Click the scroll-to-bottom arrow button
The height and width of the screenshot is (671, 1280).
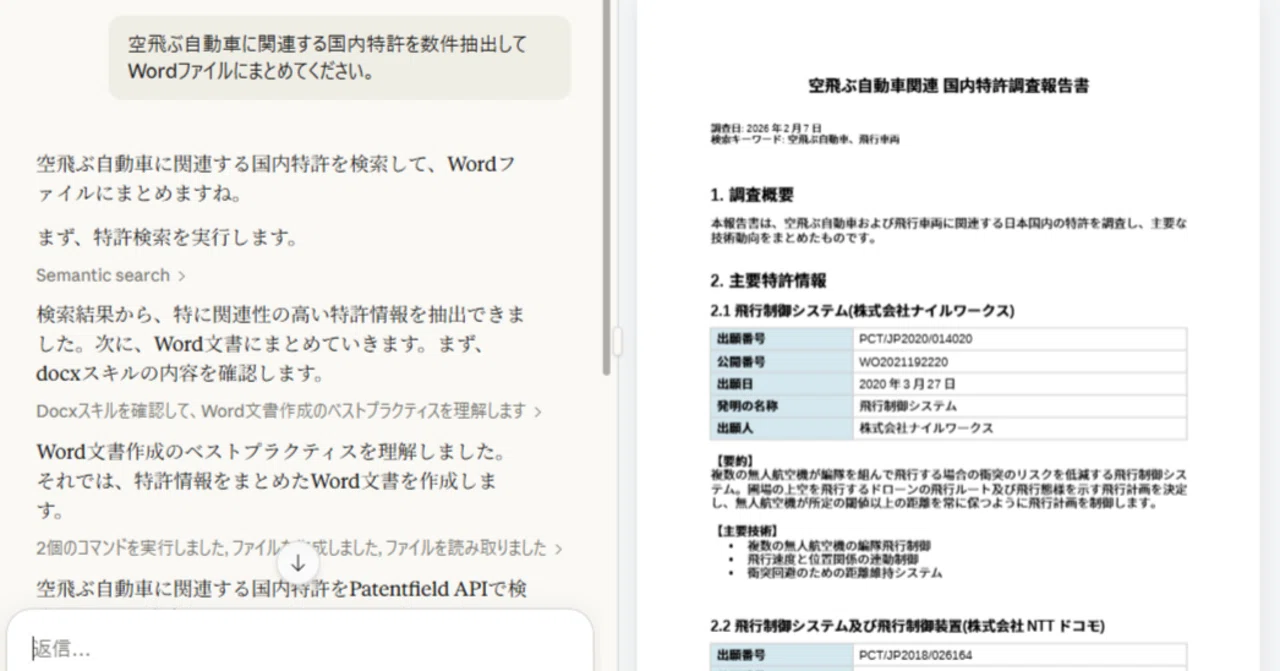tap(298, 563)
